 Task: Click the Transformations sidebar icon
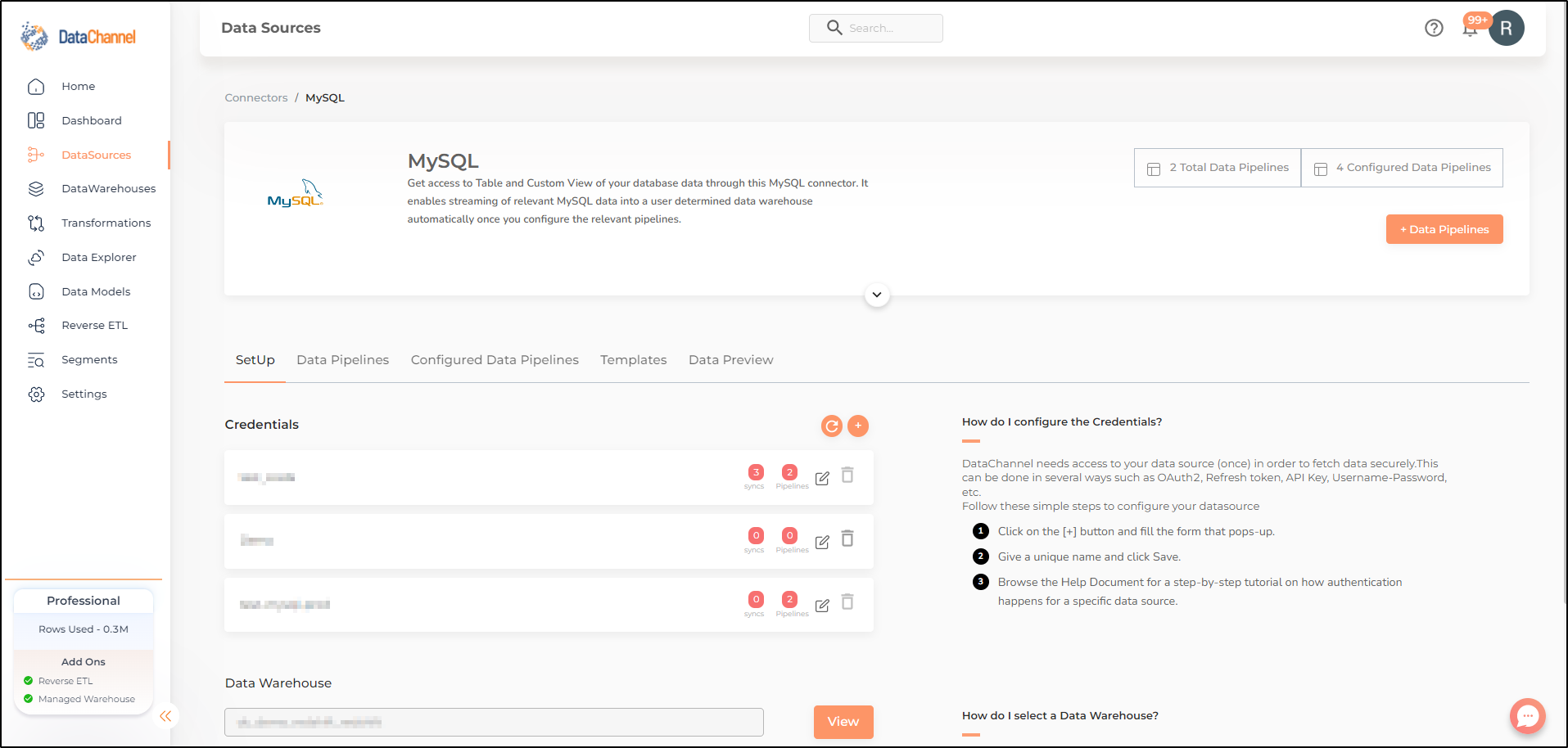[x=36, y=223]
